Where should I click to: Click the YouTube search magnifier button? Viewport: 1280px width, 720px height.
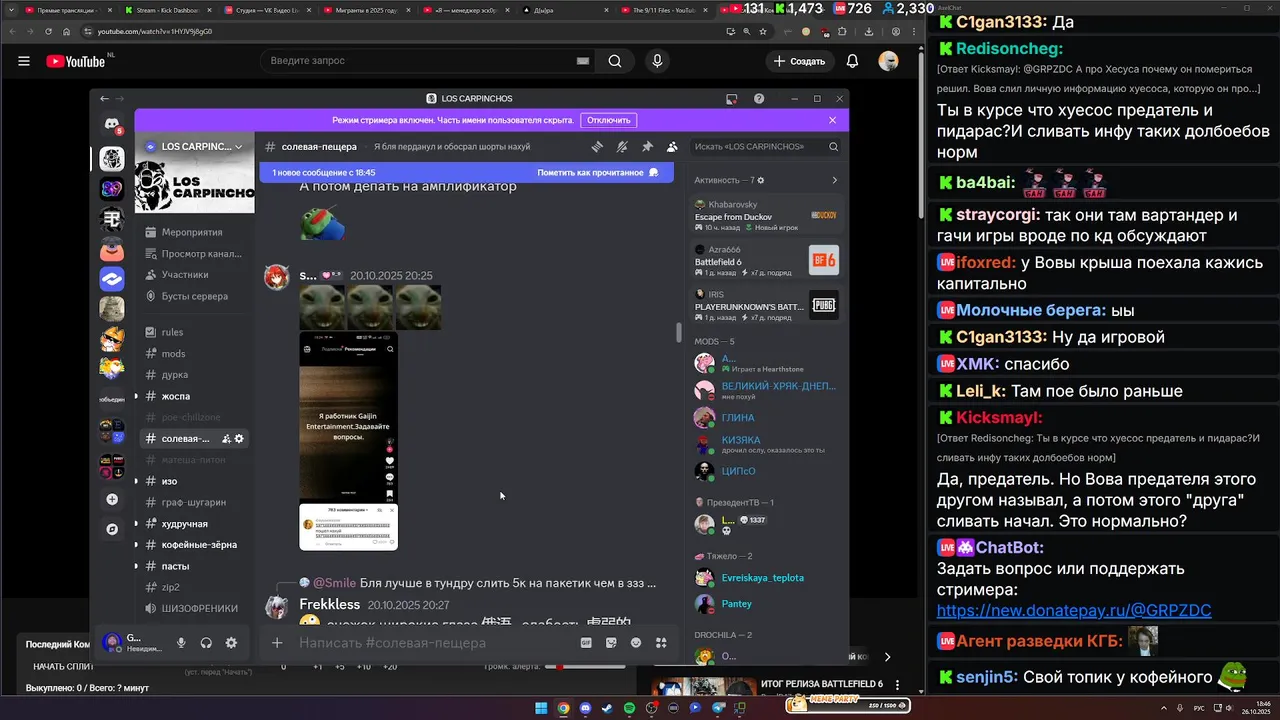615,61
